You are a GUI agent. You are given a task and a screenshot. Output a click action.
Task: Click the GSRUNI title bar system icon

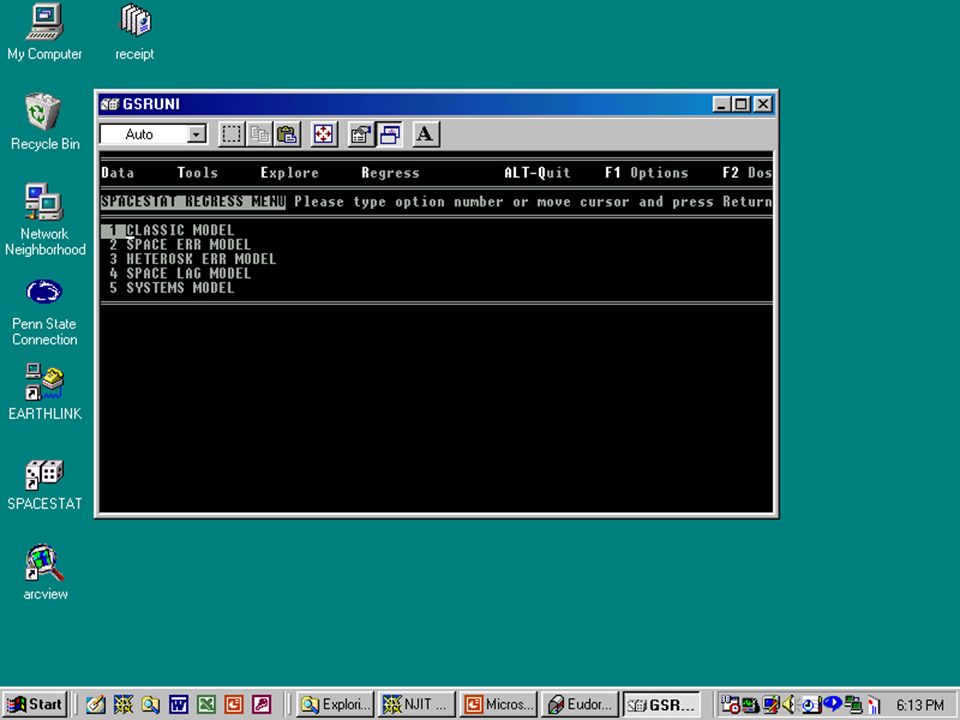coord(110,104)
